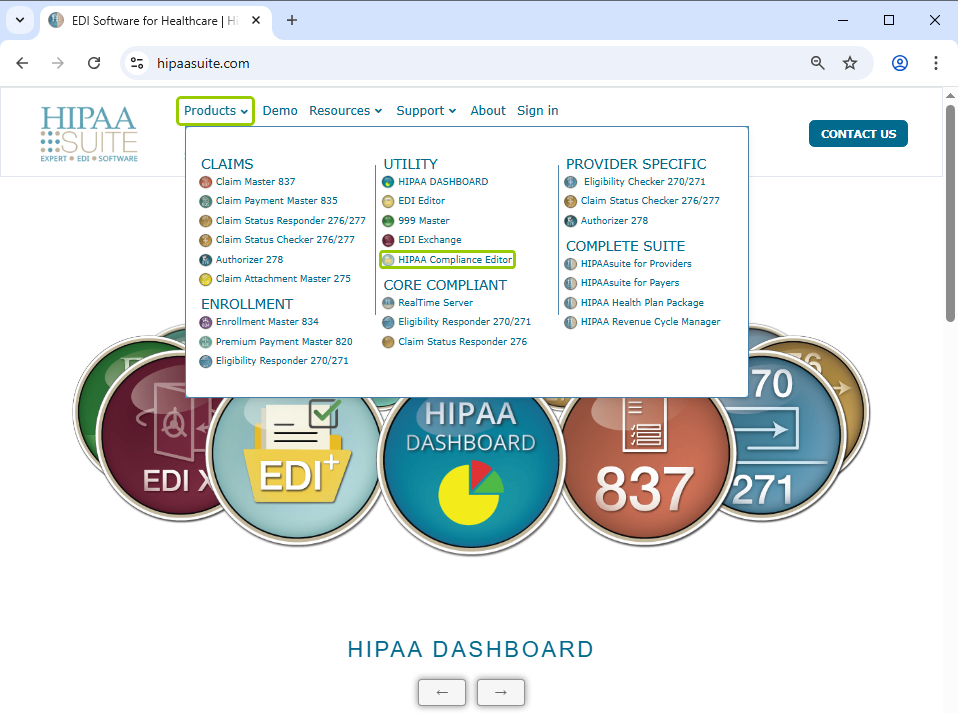Click the previous slide arrow button

tap(442, 692)
